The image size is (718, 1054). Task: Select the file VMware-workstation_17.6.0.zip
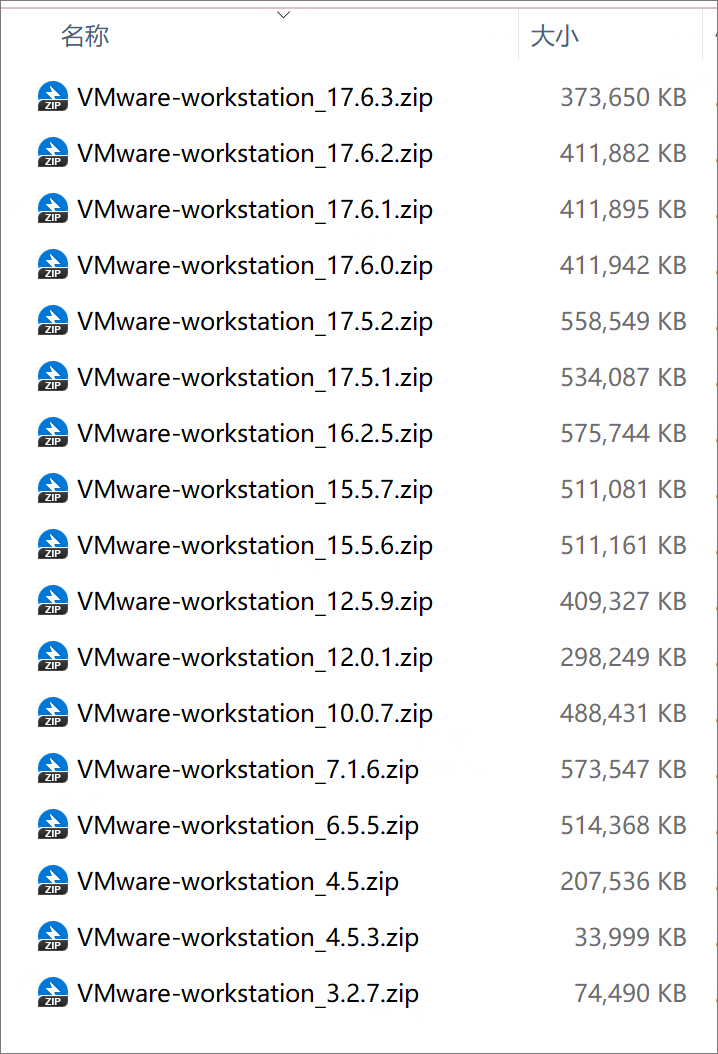(x=254, y=265)
